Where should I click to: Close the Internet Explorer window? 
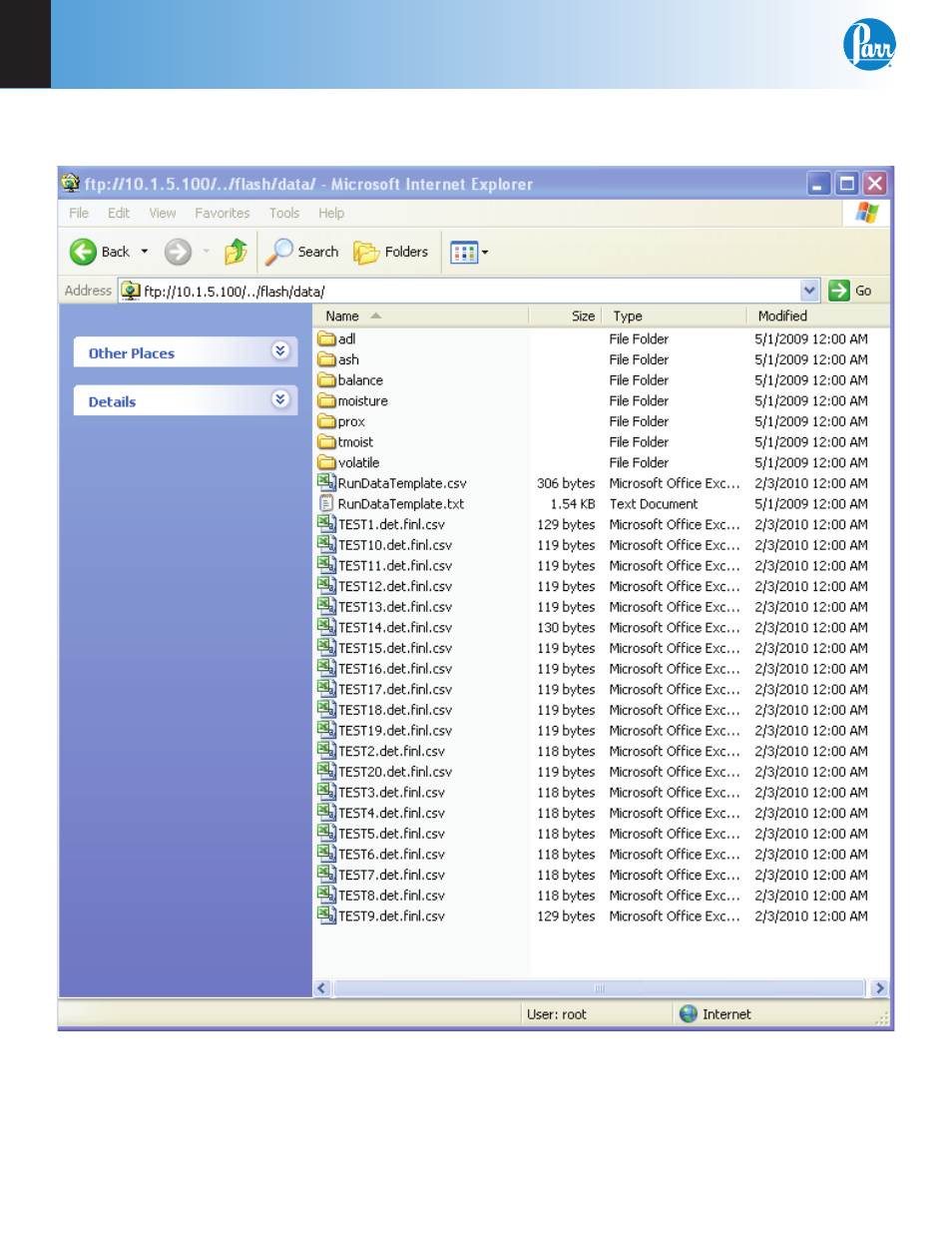coord(875,184)
